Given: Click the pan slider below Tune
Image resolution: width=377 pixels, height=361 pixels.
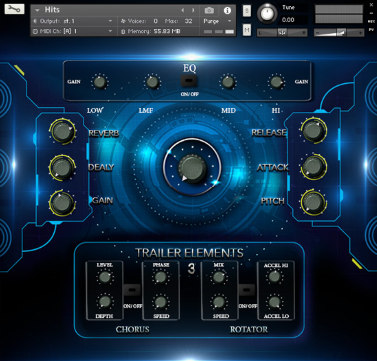Looking at the screenshot, I should point(282,32).
